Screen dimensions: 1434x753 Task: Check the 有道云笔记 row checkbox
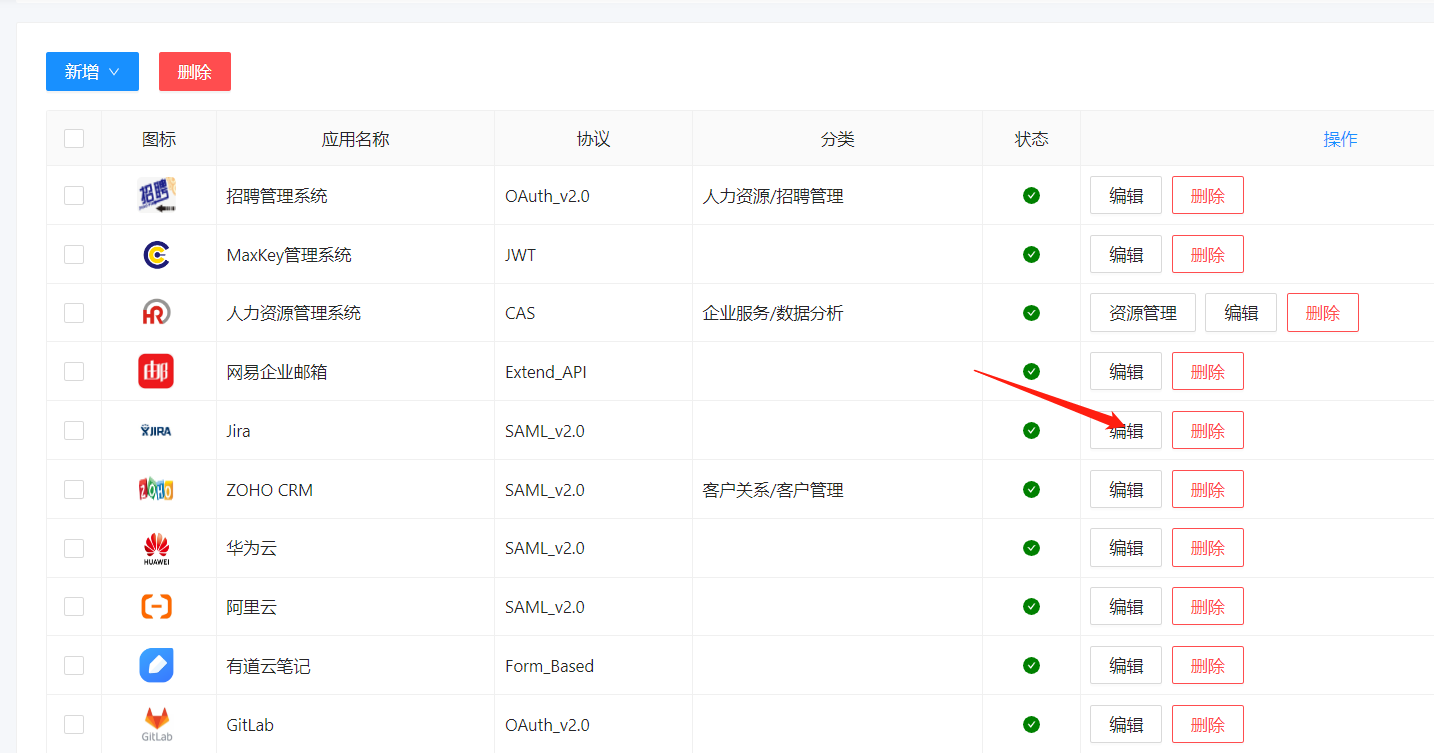click(74, 665)
